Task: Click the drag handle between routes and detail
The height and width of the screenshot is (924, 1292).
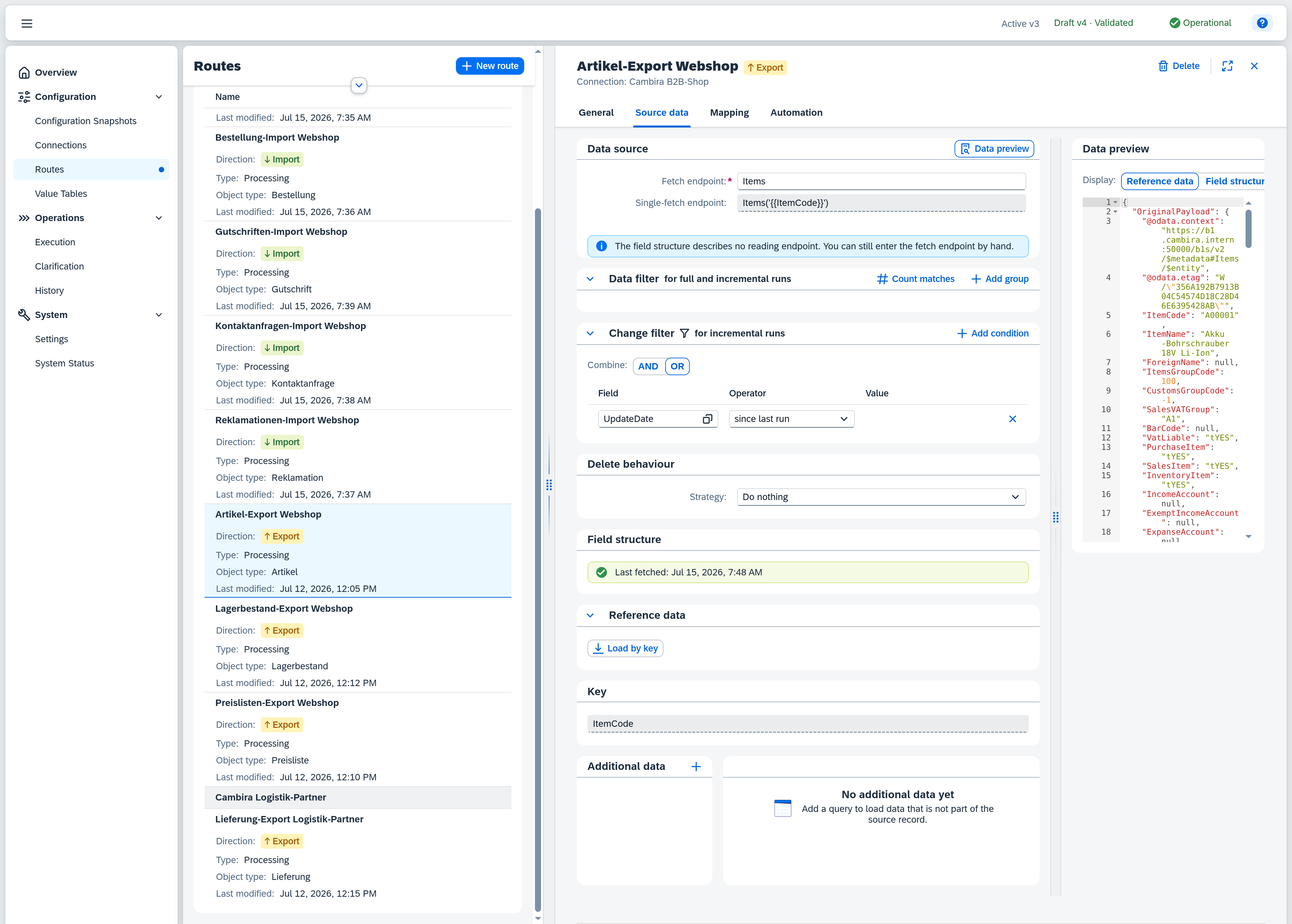Action: coord(549,485)
